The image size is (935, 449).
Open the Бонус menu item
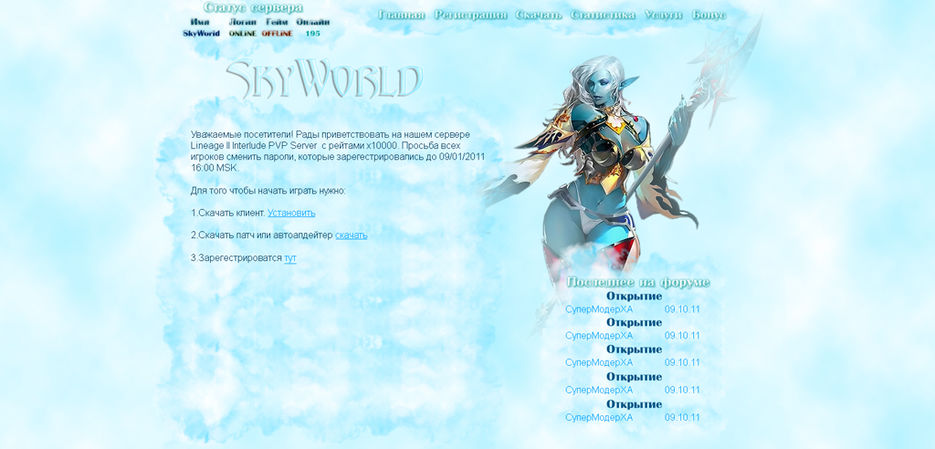[709, 15]
